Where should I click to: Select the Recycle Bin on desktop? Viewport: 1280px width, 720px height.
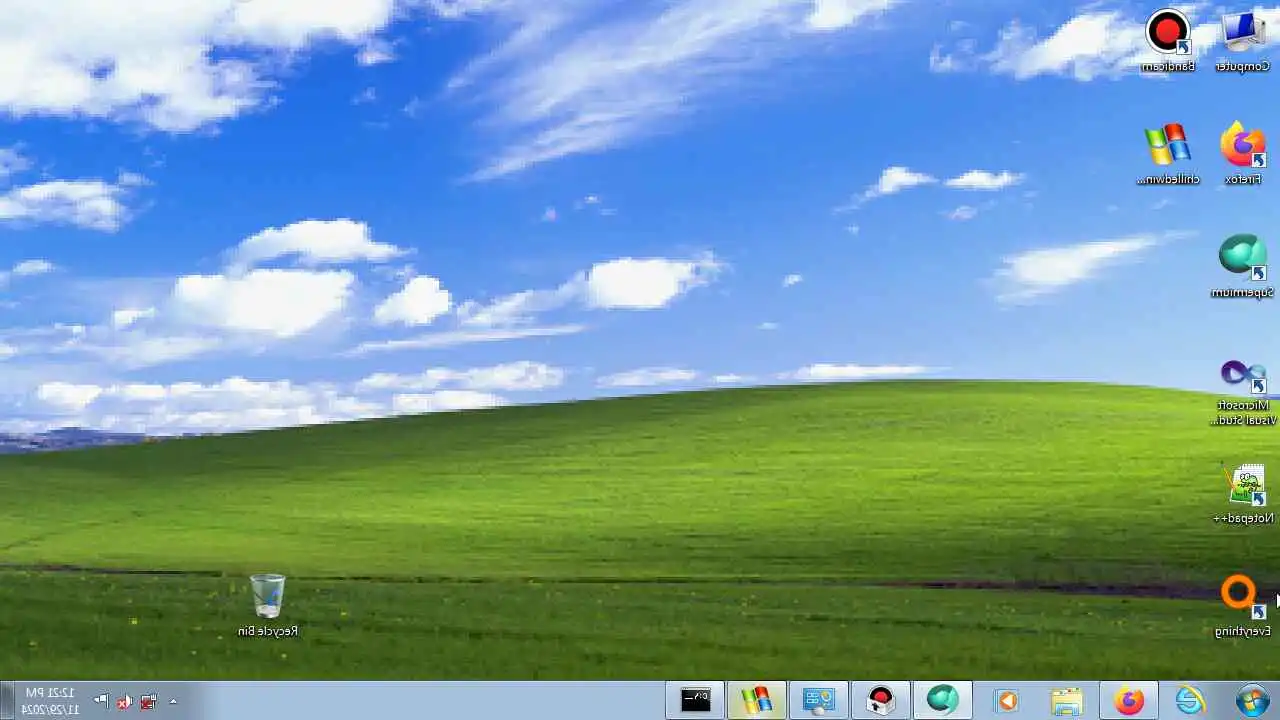pyautogui.click(x=268, y=606)
